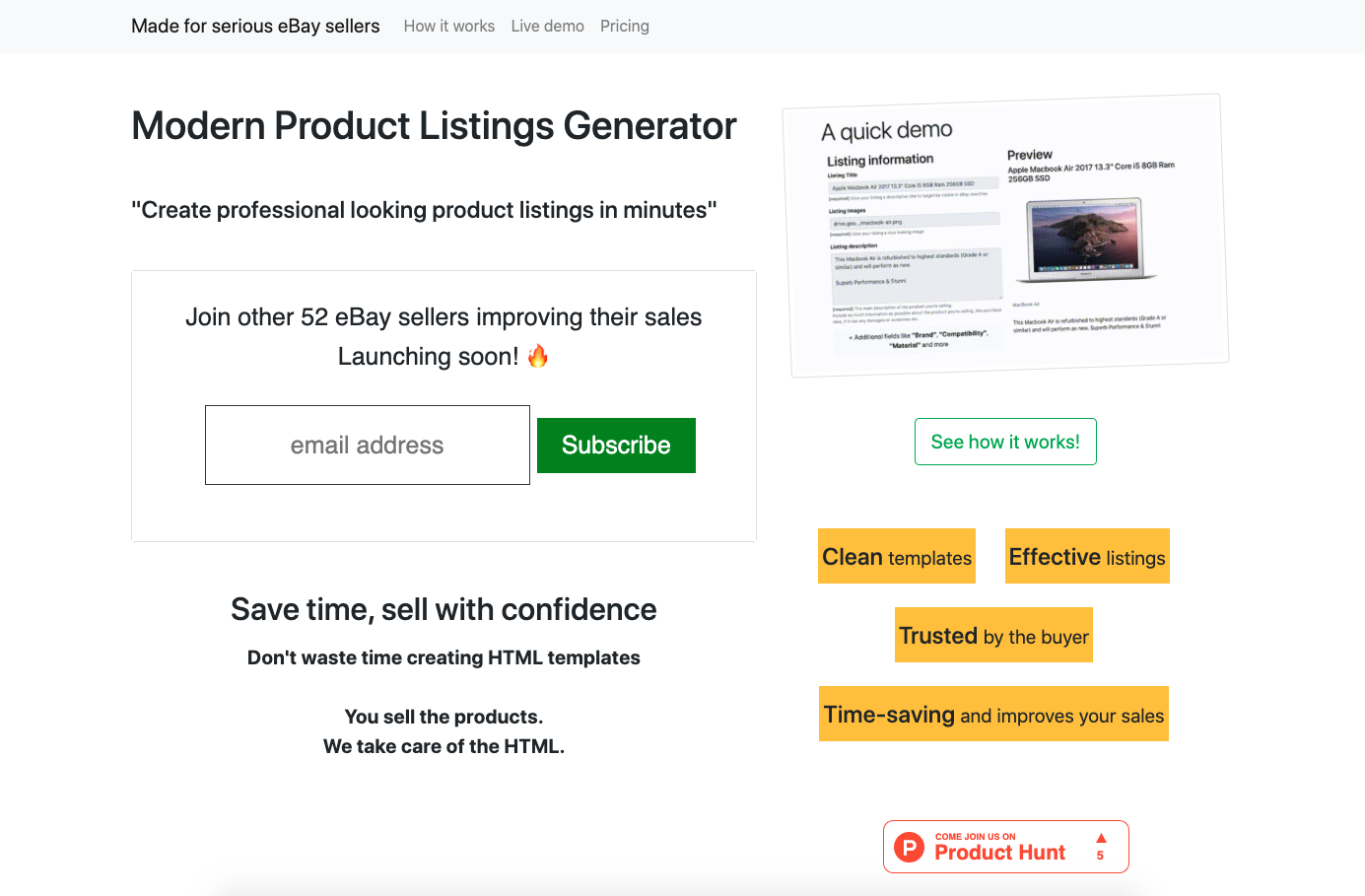Click the upvote count "5" on the badge
The width and height of the screenshot is (1365, 896).
[1099, 856]
